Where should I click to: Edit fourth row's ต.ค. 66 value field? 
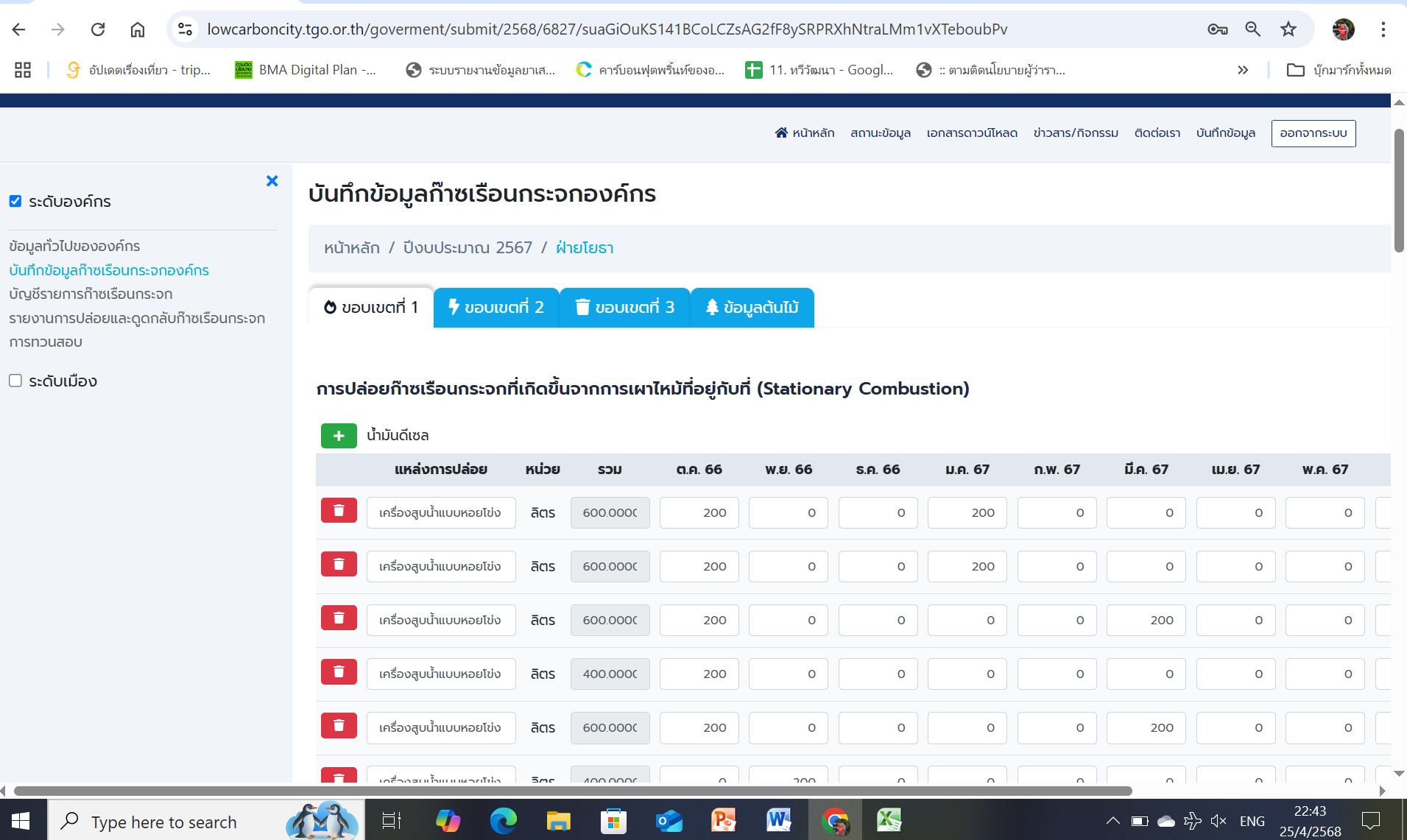pos(699,674)
